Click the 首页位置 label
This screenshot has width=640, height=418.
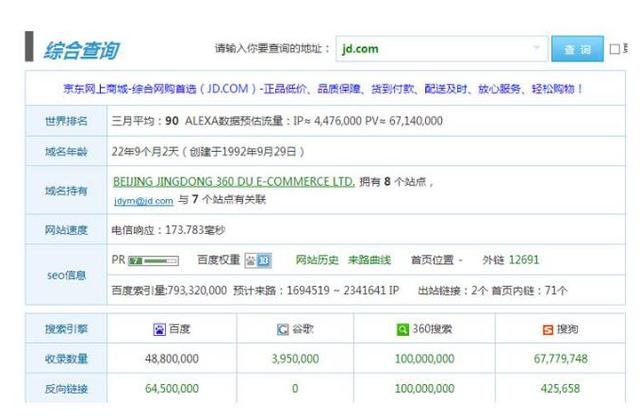[432, 260]
